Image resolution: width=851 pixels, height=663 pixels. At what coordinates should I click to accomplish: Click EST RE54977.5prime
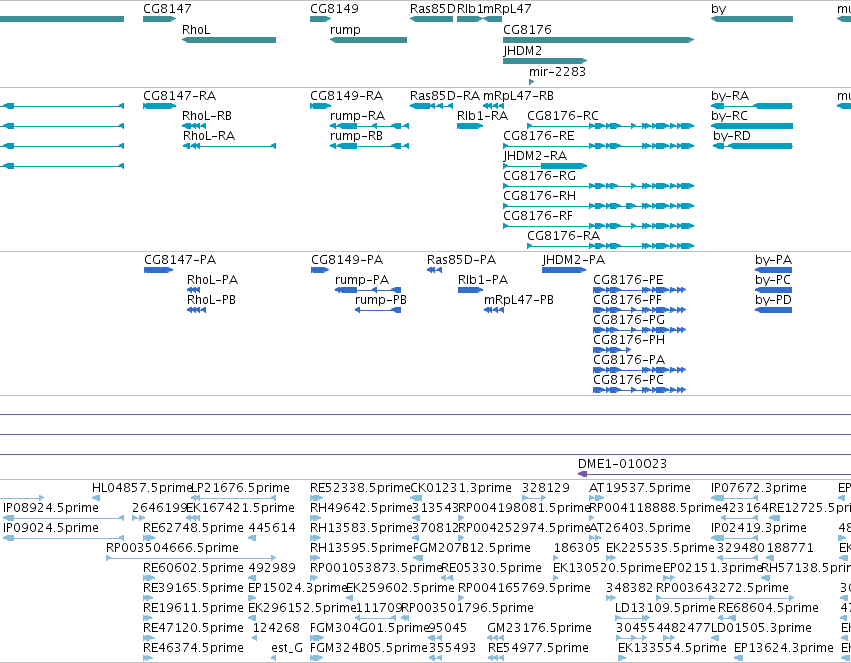(x=538, y=648)
